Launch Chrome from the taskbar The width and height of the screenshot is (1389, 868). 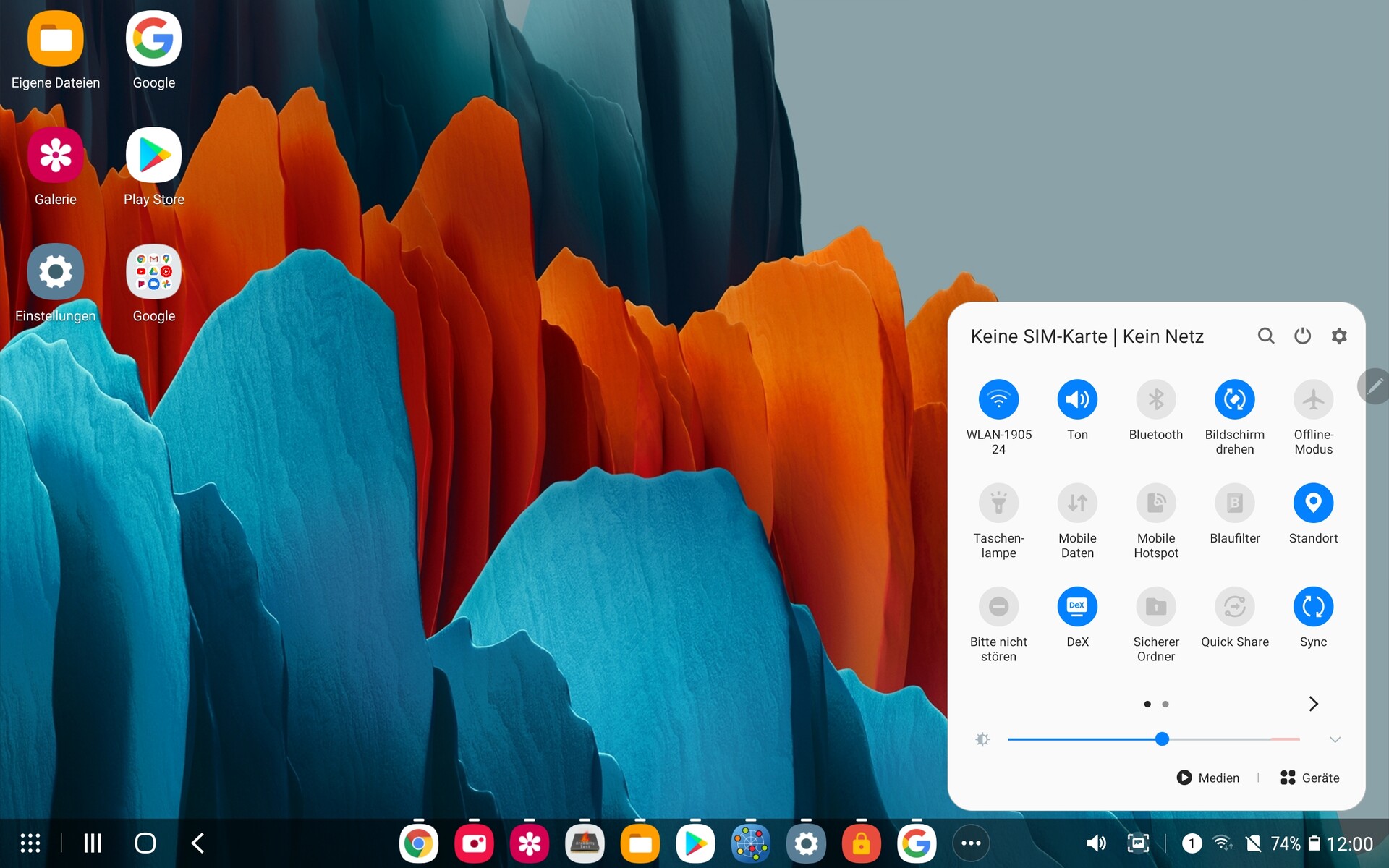418,843
